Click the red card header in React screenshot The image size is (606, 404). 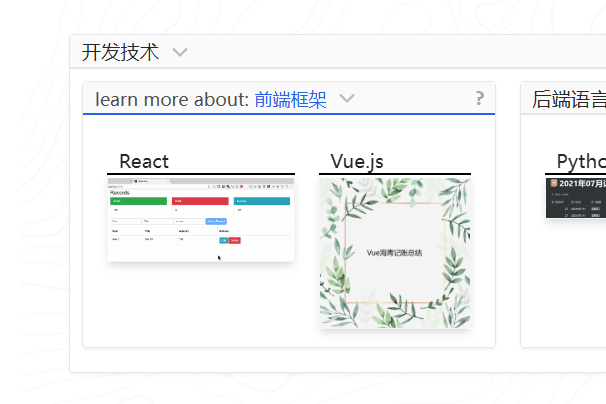(x=200, y=201)
